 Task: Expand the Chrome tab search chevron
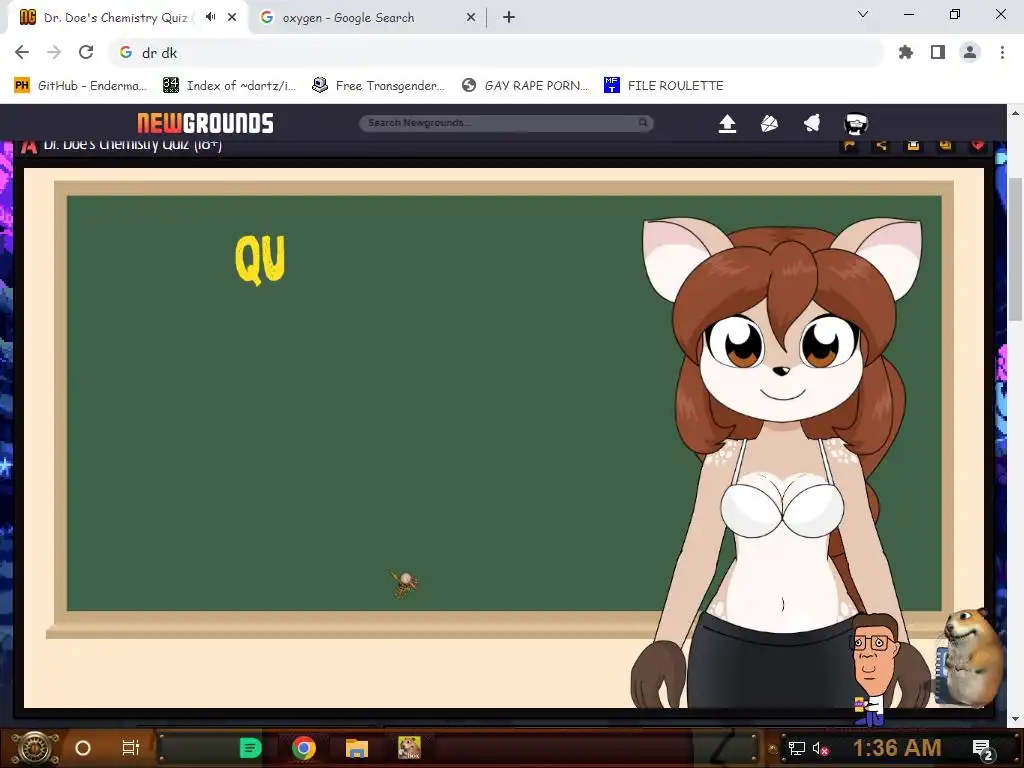863,14
